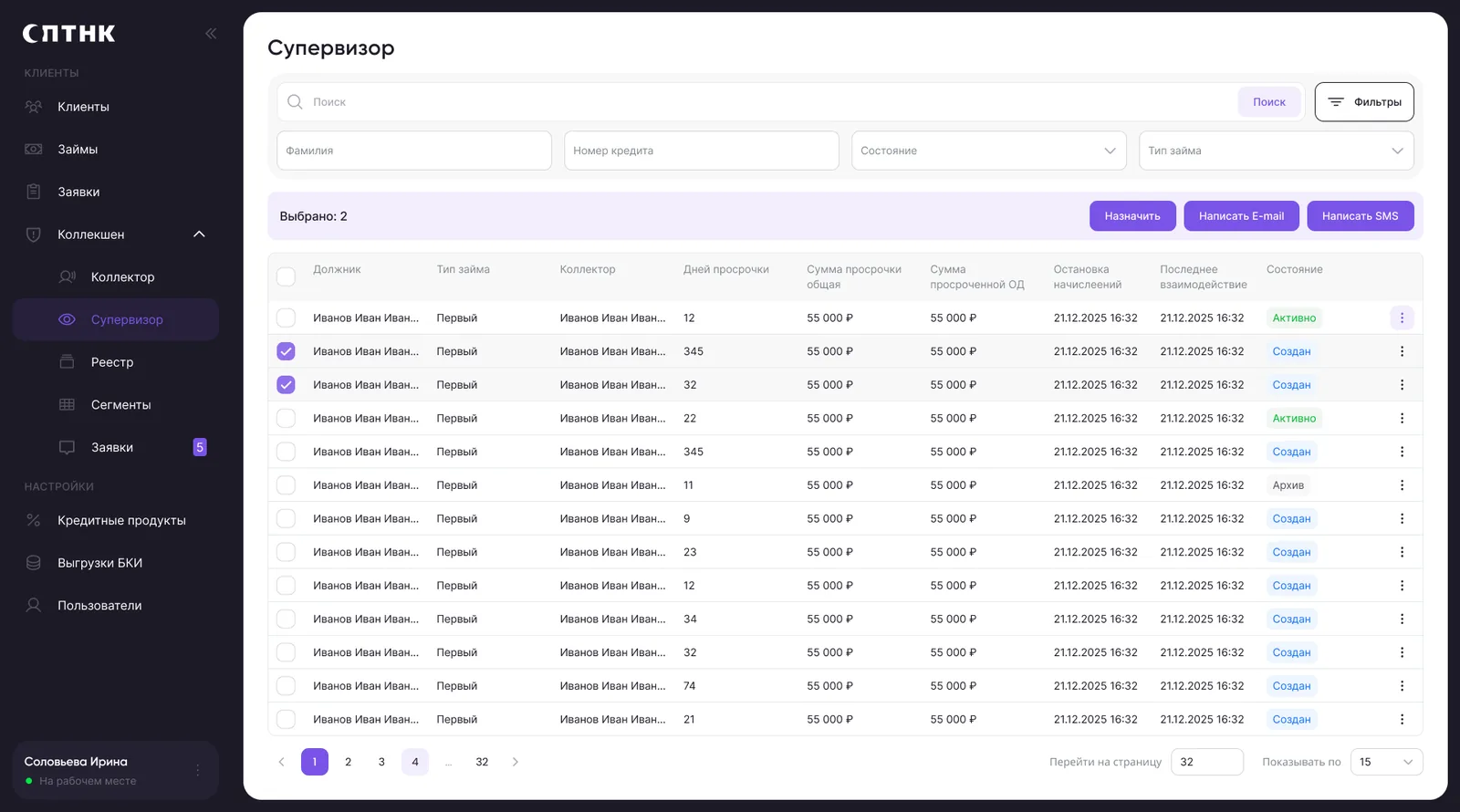Click the Реестр icon in sidebar
This screenshot has width=1460, height=812.
pos(67,362)
